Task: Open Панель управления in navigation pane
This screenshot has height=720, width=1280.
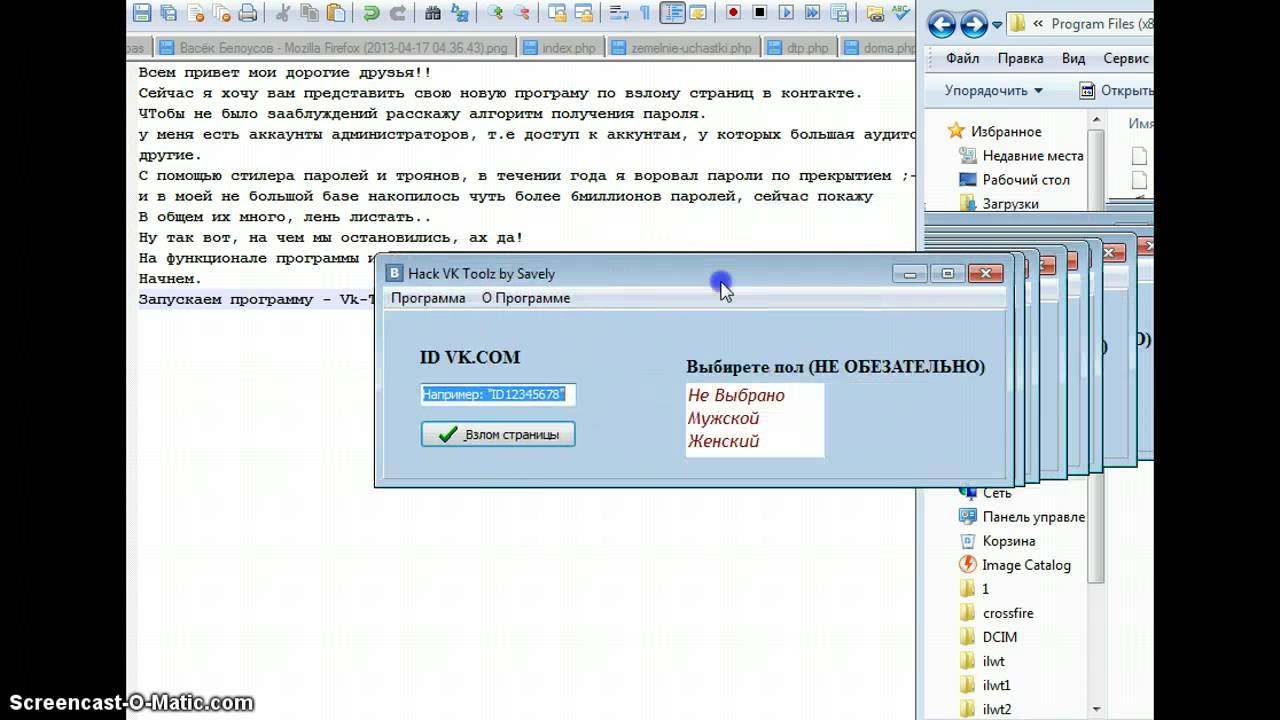Action: (1022, 517)
